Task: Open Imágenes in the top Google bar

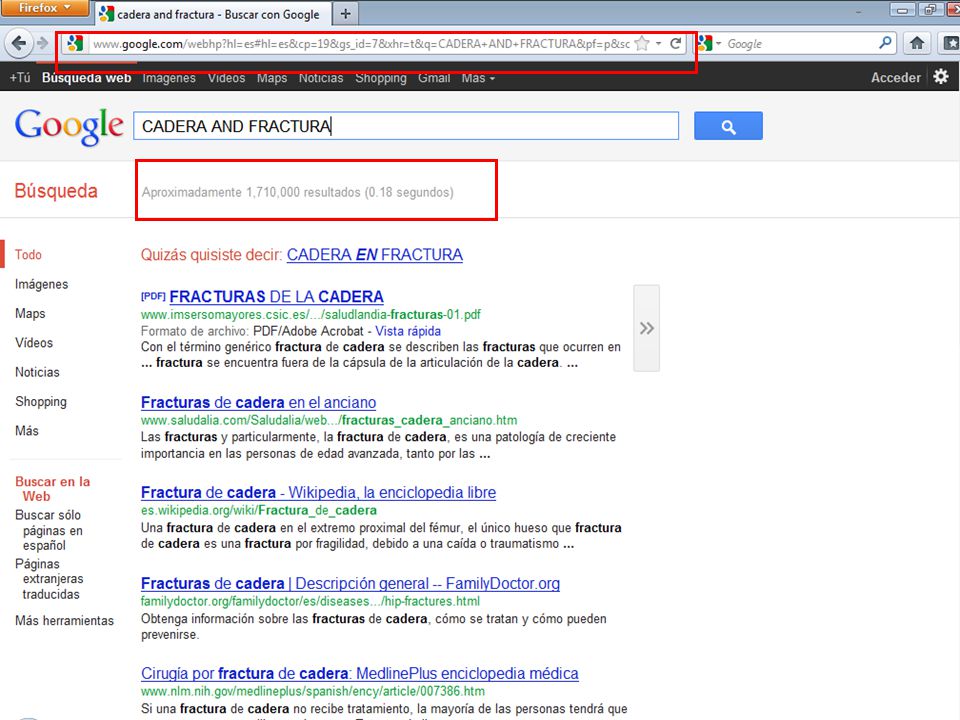Action: (169, 78)
